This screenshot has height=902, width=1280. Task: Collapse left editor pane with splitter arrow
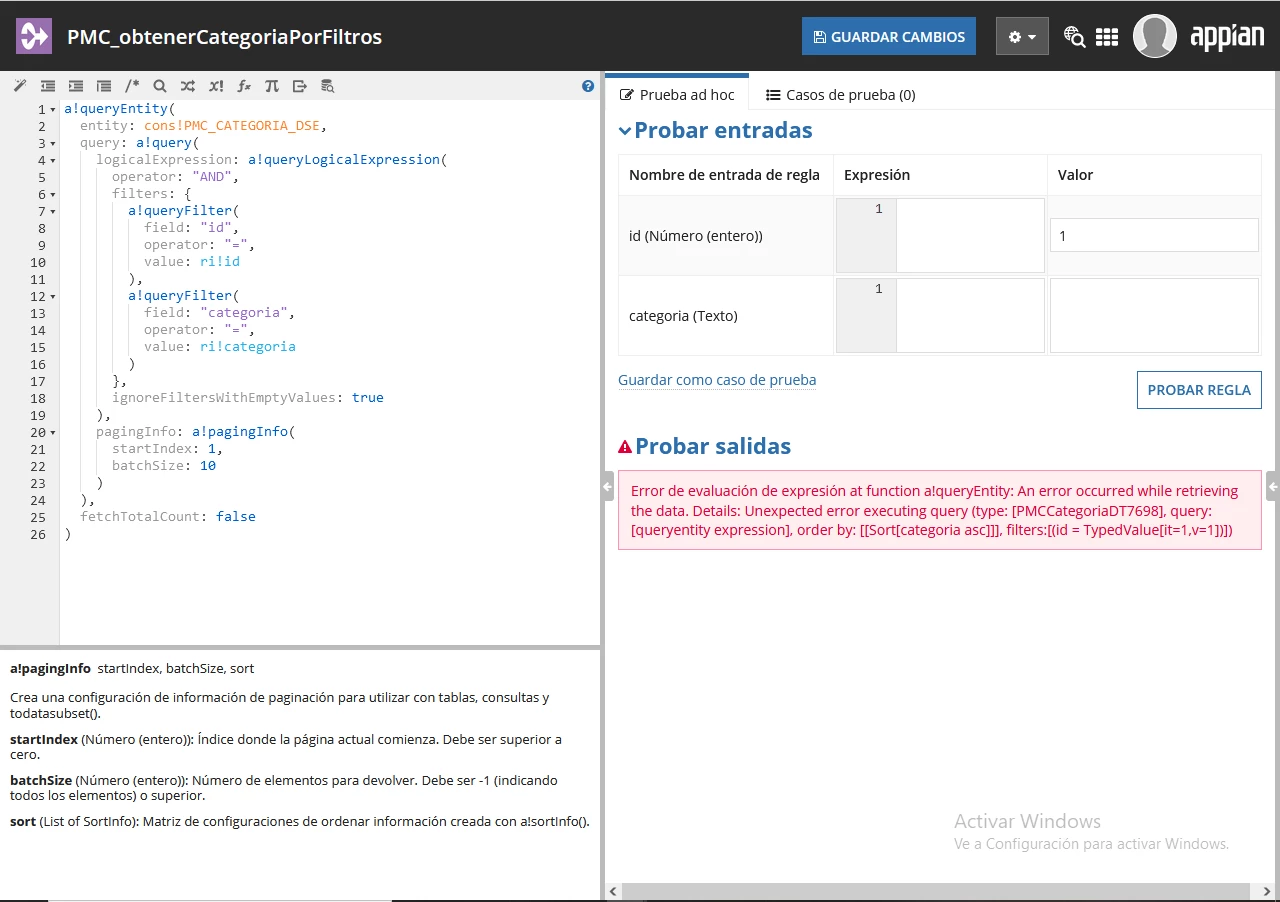(x=606, y=487)
